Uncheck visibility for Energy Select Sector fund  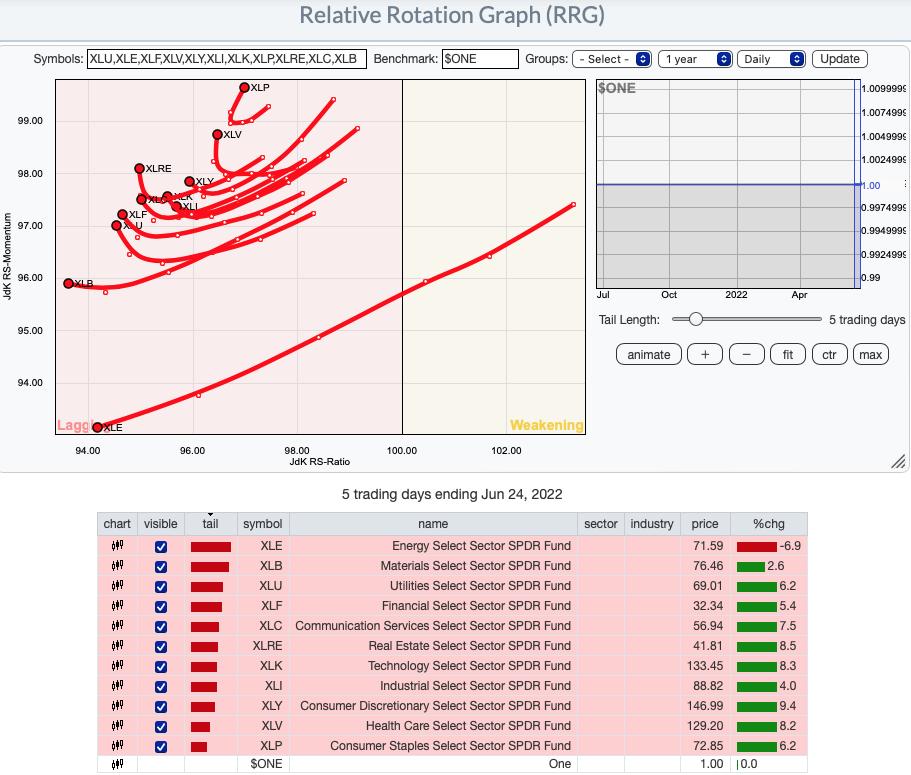161,547
